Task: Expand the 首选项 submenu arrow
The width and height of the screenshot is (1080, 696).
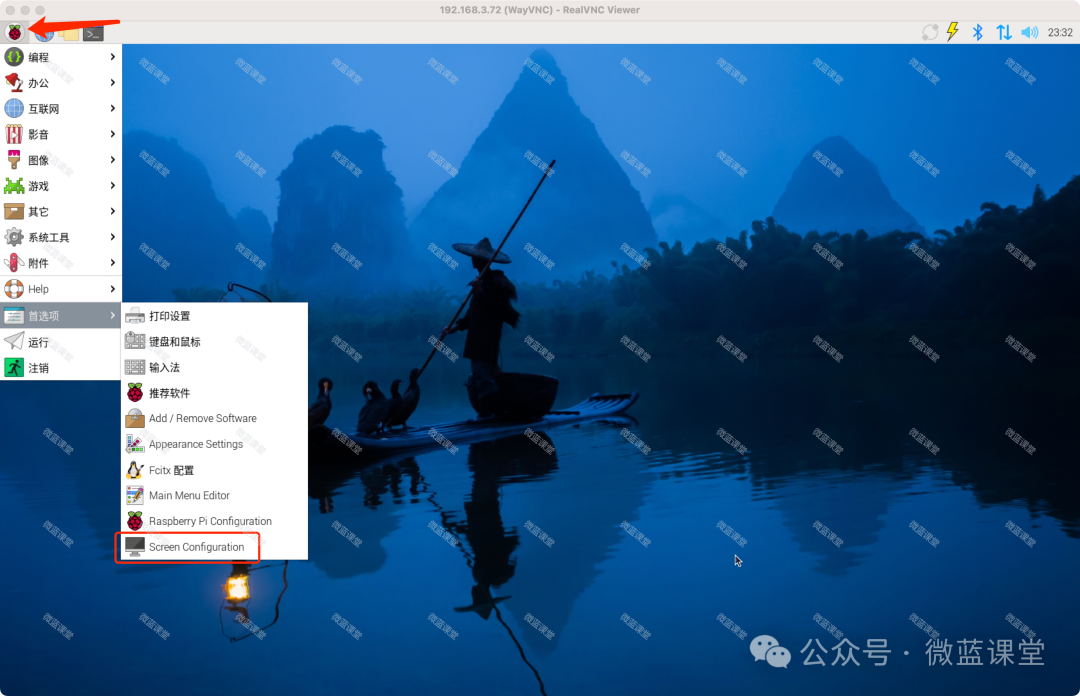Action: pos(112,316)
